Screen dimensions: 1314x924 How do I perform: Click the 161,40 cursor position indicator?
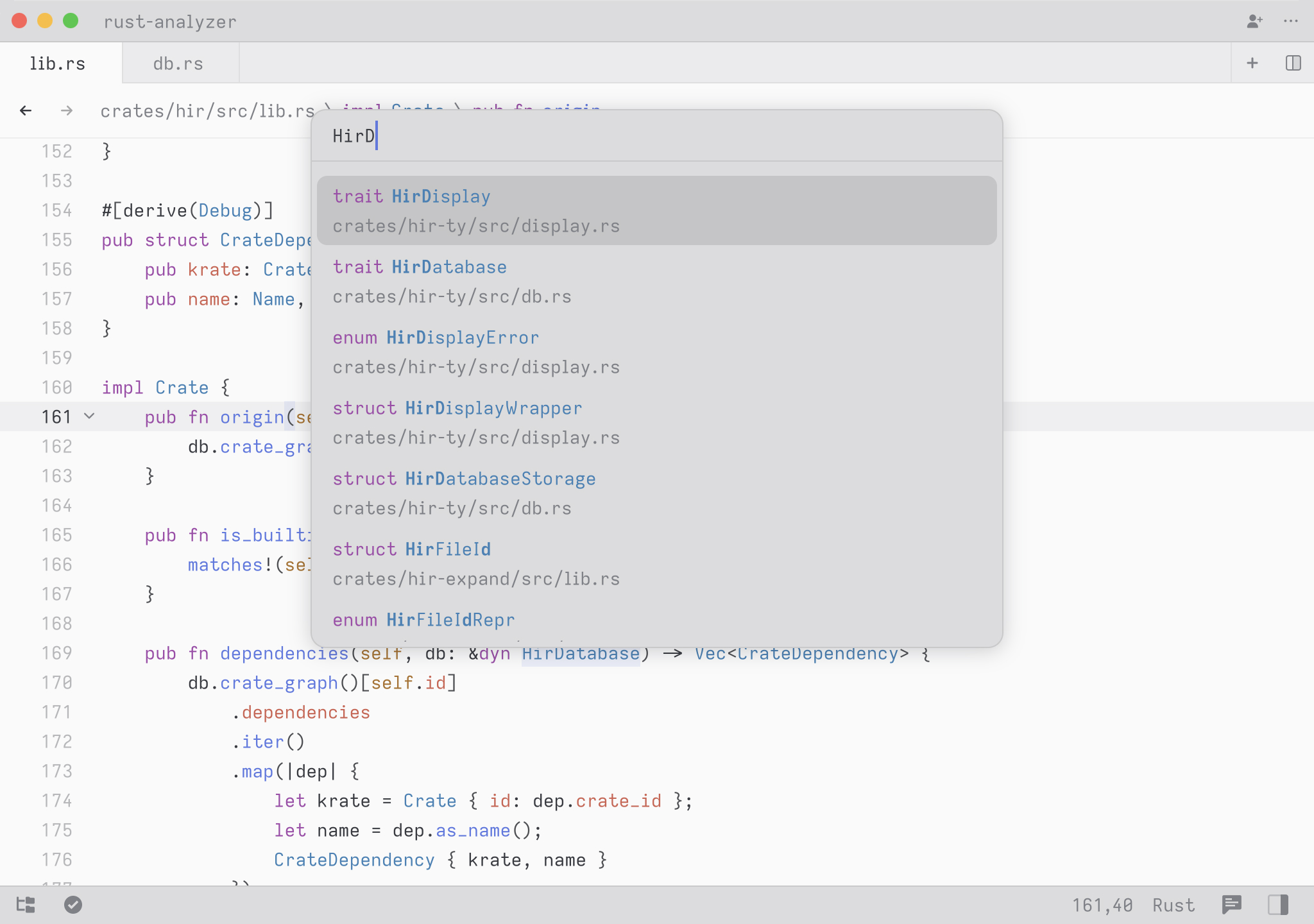coord(1102,905)
